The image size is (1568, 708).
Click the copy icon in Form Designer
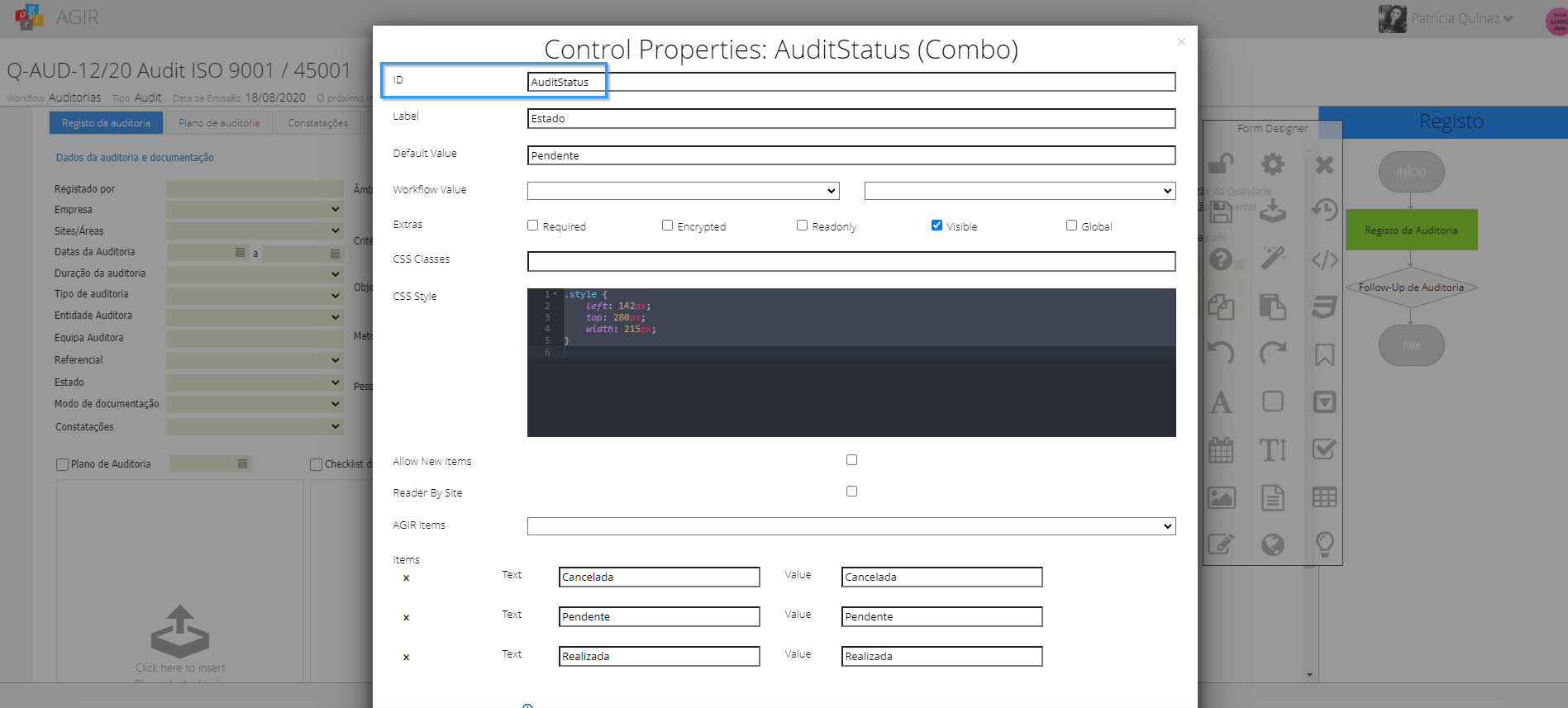[1221, 306]
